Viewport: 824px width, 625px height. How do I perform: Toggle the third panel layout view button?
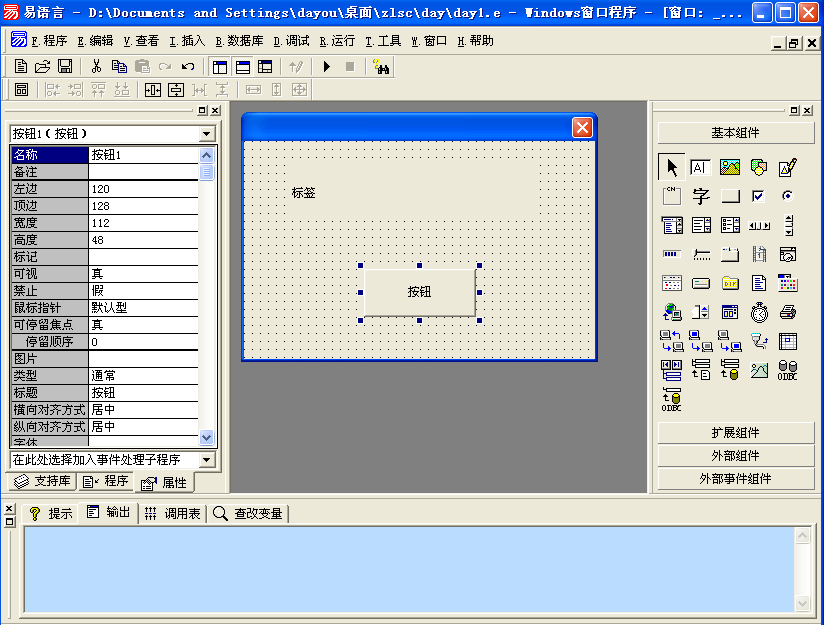265,67
